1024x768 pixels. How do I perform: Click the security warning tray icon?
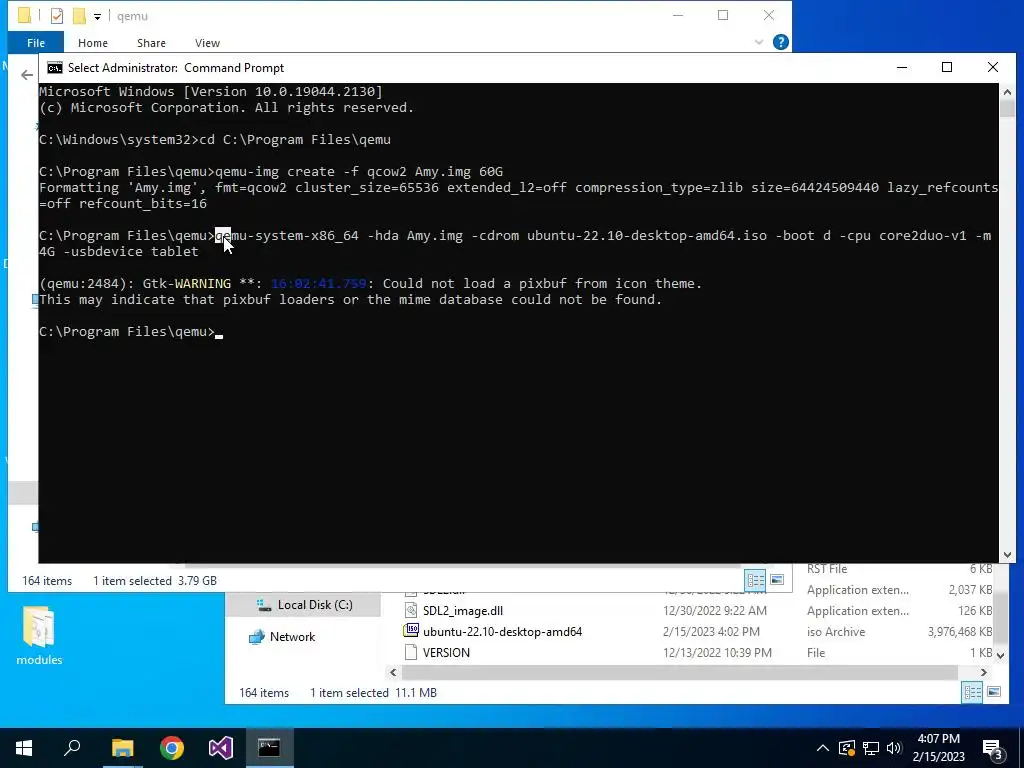[847, 748]
